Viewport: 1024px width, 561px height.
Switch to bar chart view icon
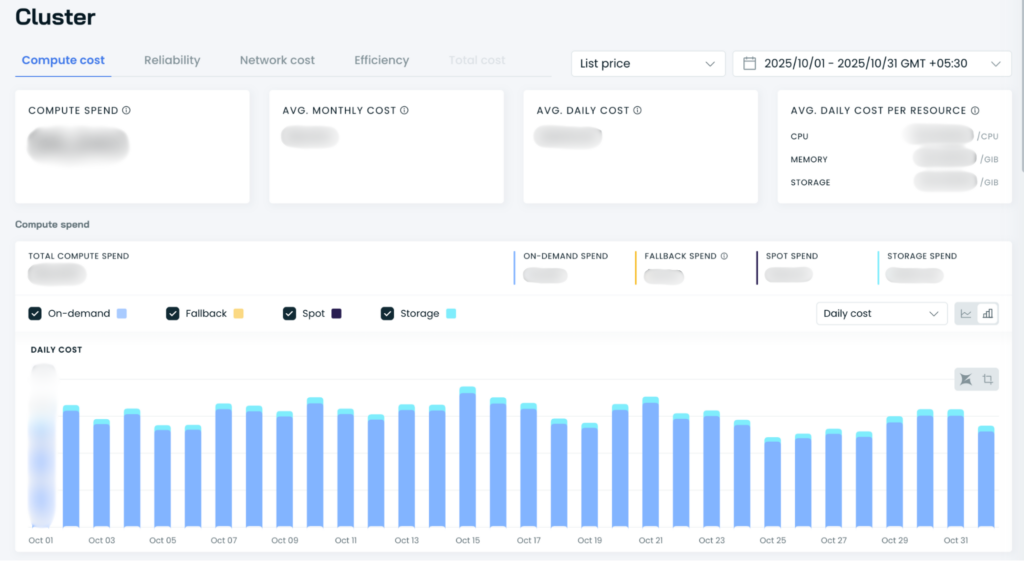click(x=988, y=313)
